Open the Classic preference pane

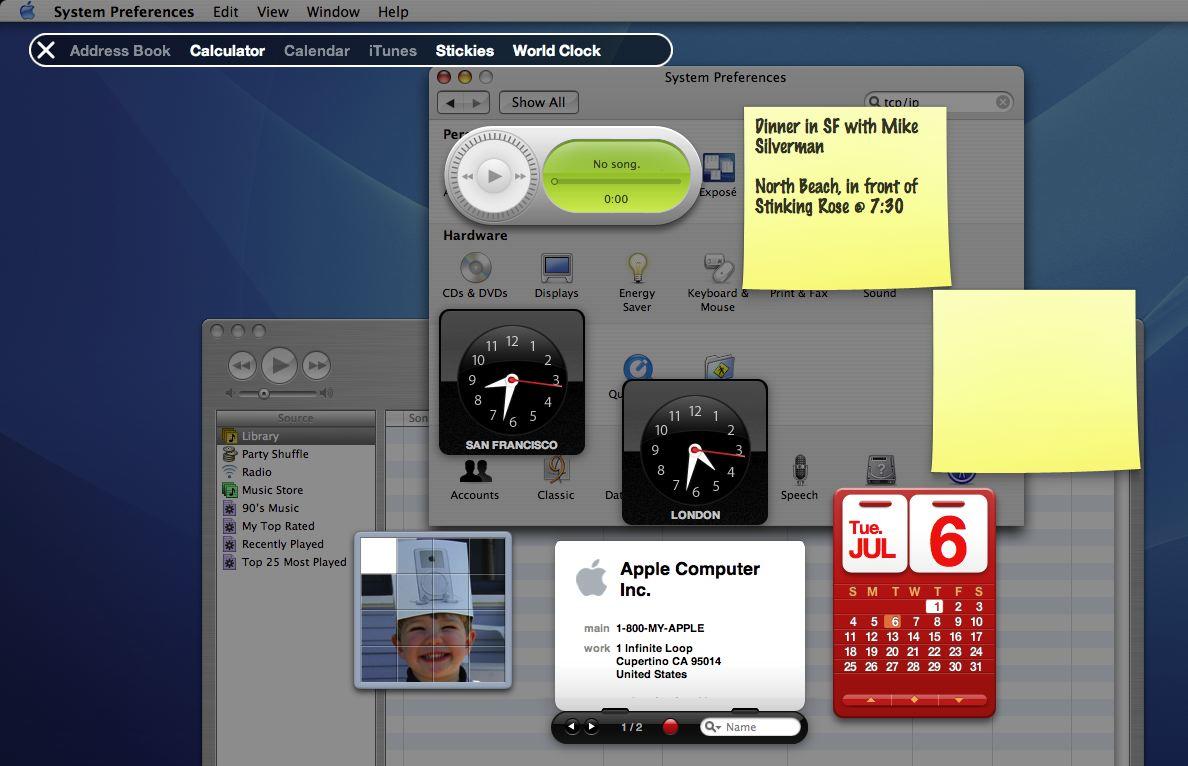(556, 480)
